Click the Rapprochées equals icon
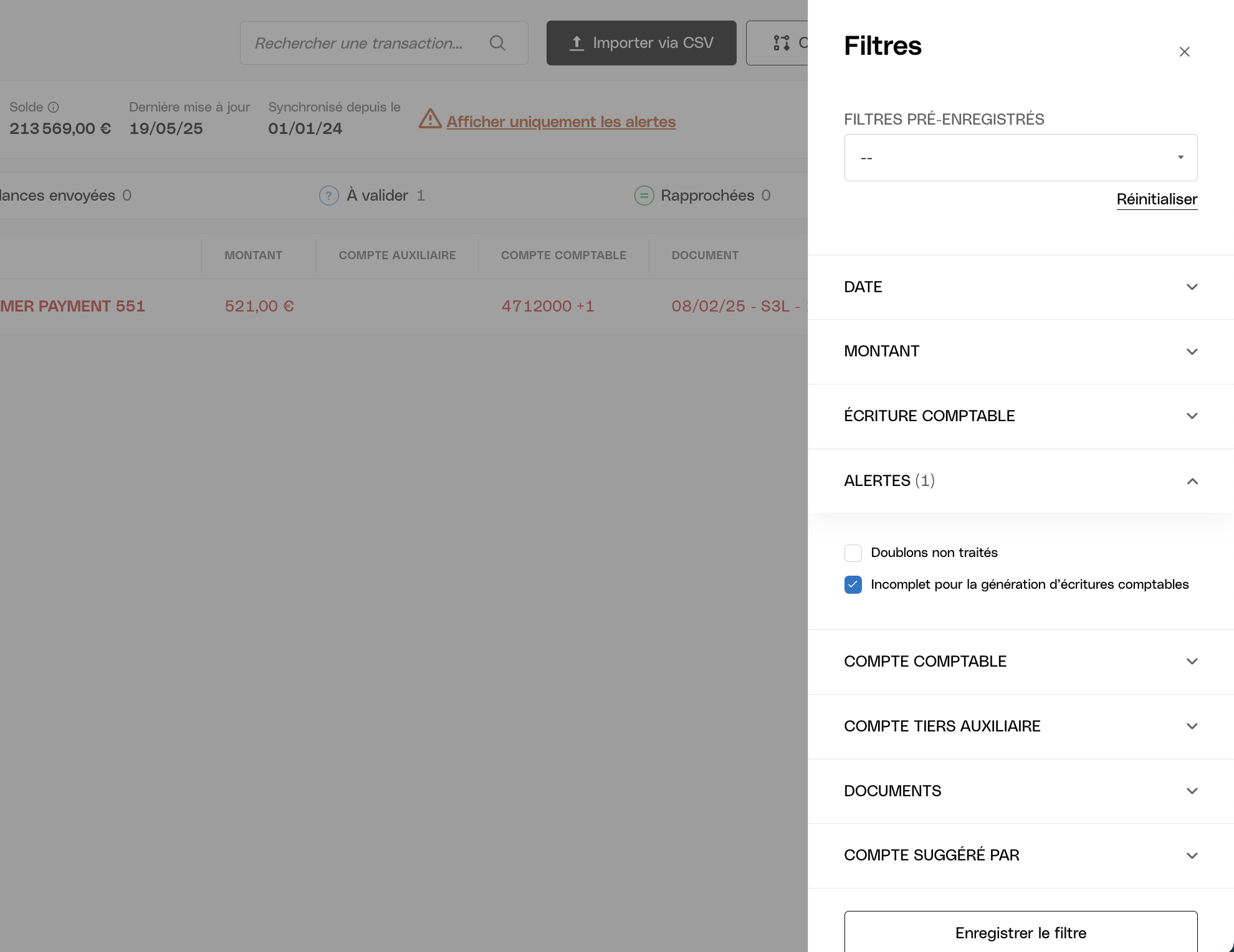1234x952 pixels. (x=644, y=196)
